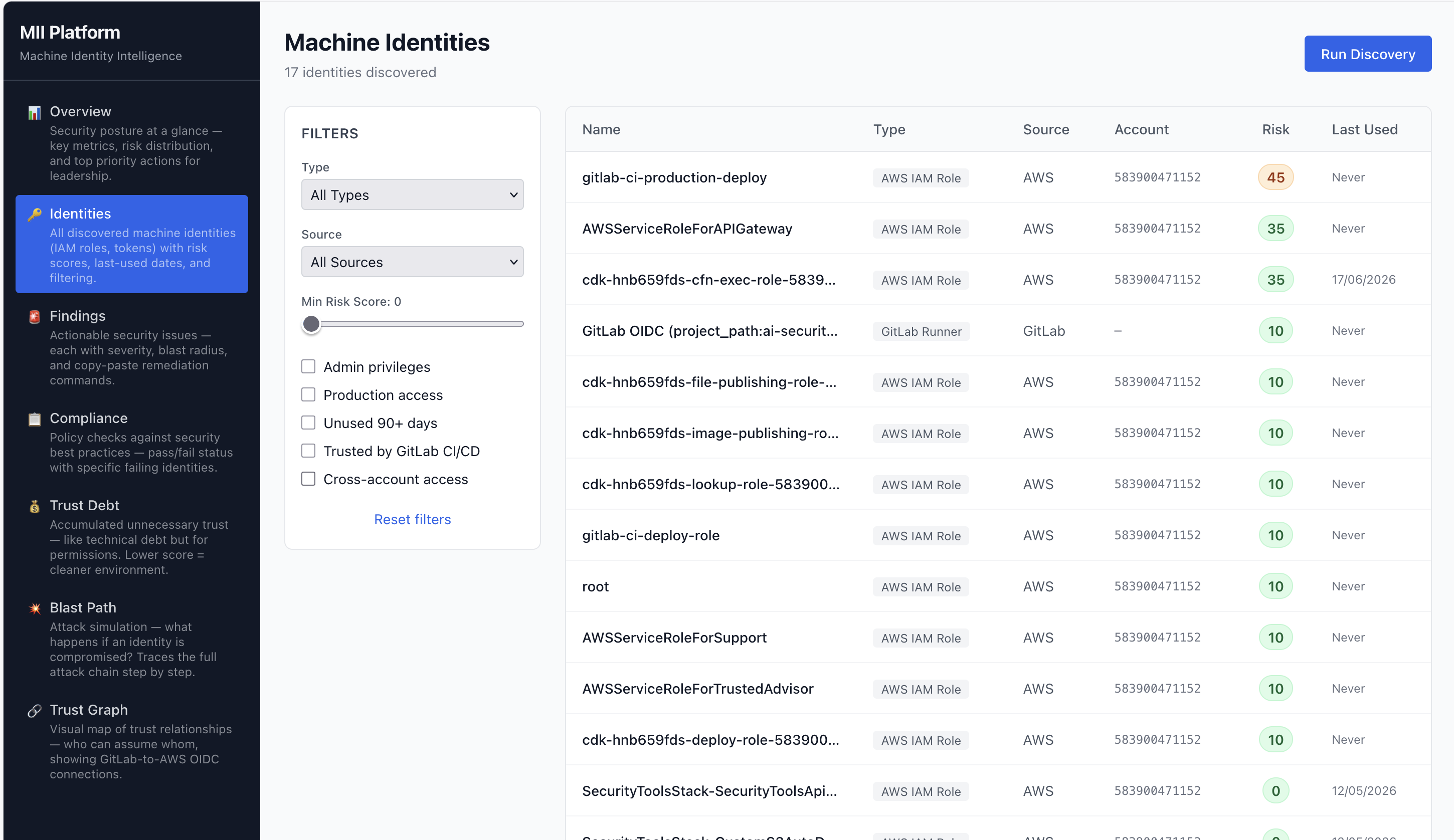Screen dimensions: 1454x840
Task: Toggle the Unused 90+ days checkbox
Action: click(x=308, y=423)
